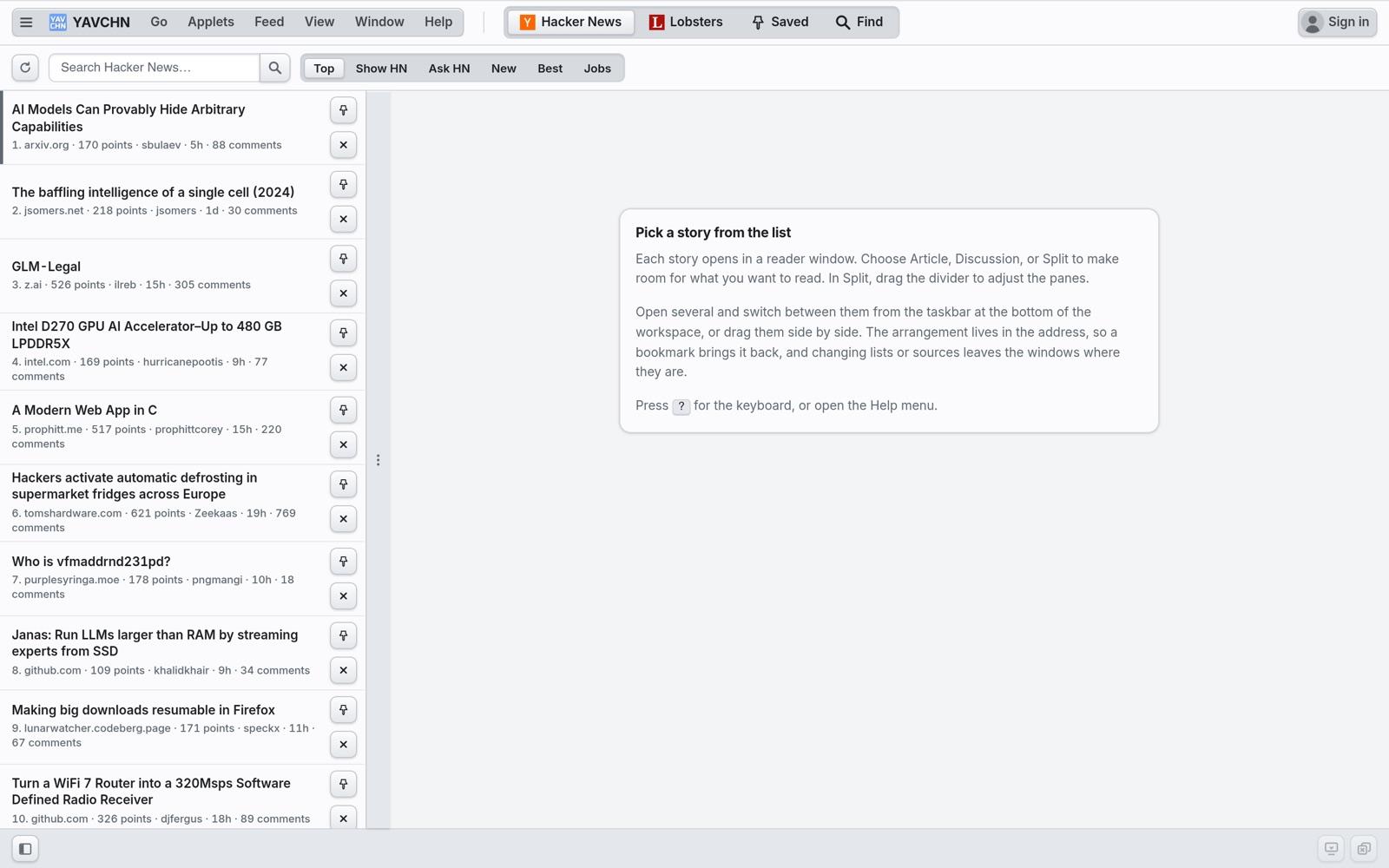The height and width of the screenshot is (868, 1389).
Task: Click the list pane divider handle
Action: click(378, 460)
